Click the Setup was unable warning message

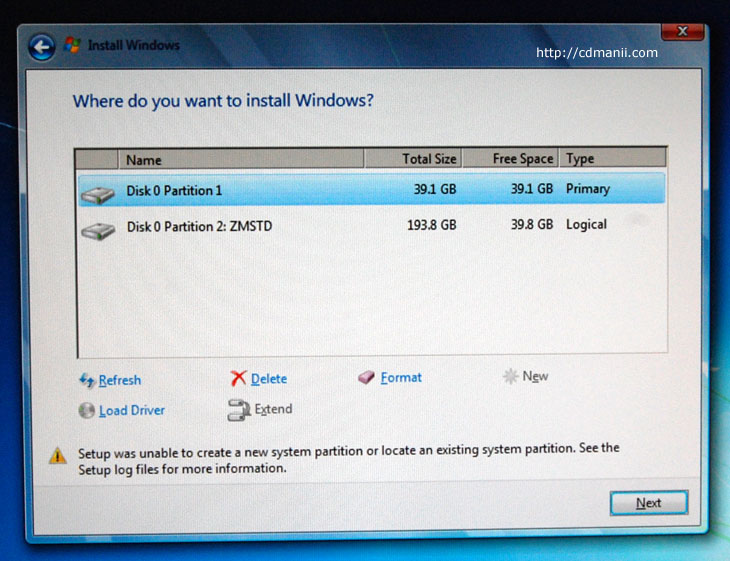coord(349,459)
